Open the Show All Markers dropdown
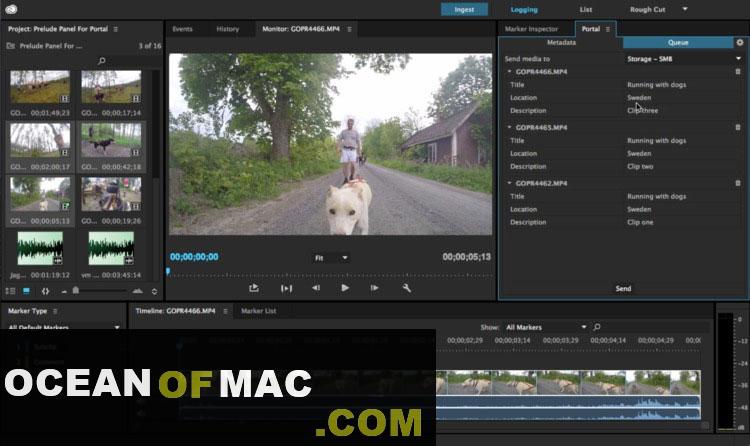This screenshot has width=750, height=446. [x=546, y=327]
